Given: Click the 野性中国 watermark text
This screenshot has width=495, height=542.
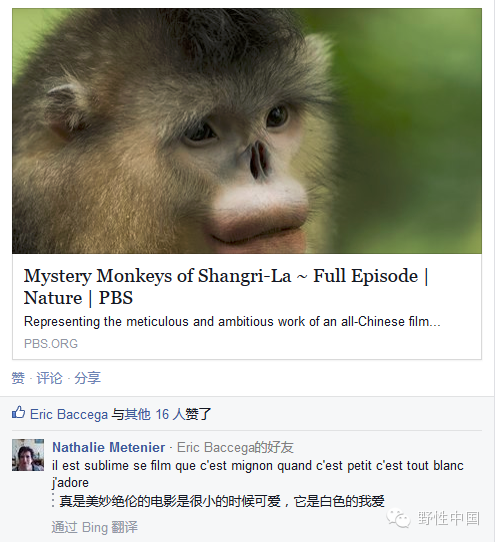Looking at the screenshot, I should [449, 518].
